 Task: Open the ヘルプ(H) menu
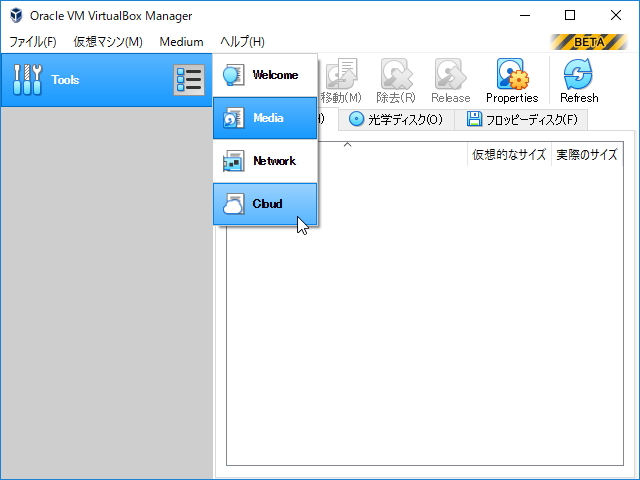coord(242,42)
